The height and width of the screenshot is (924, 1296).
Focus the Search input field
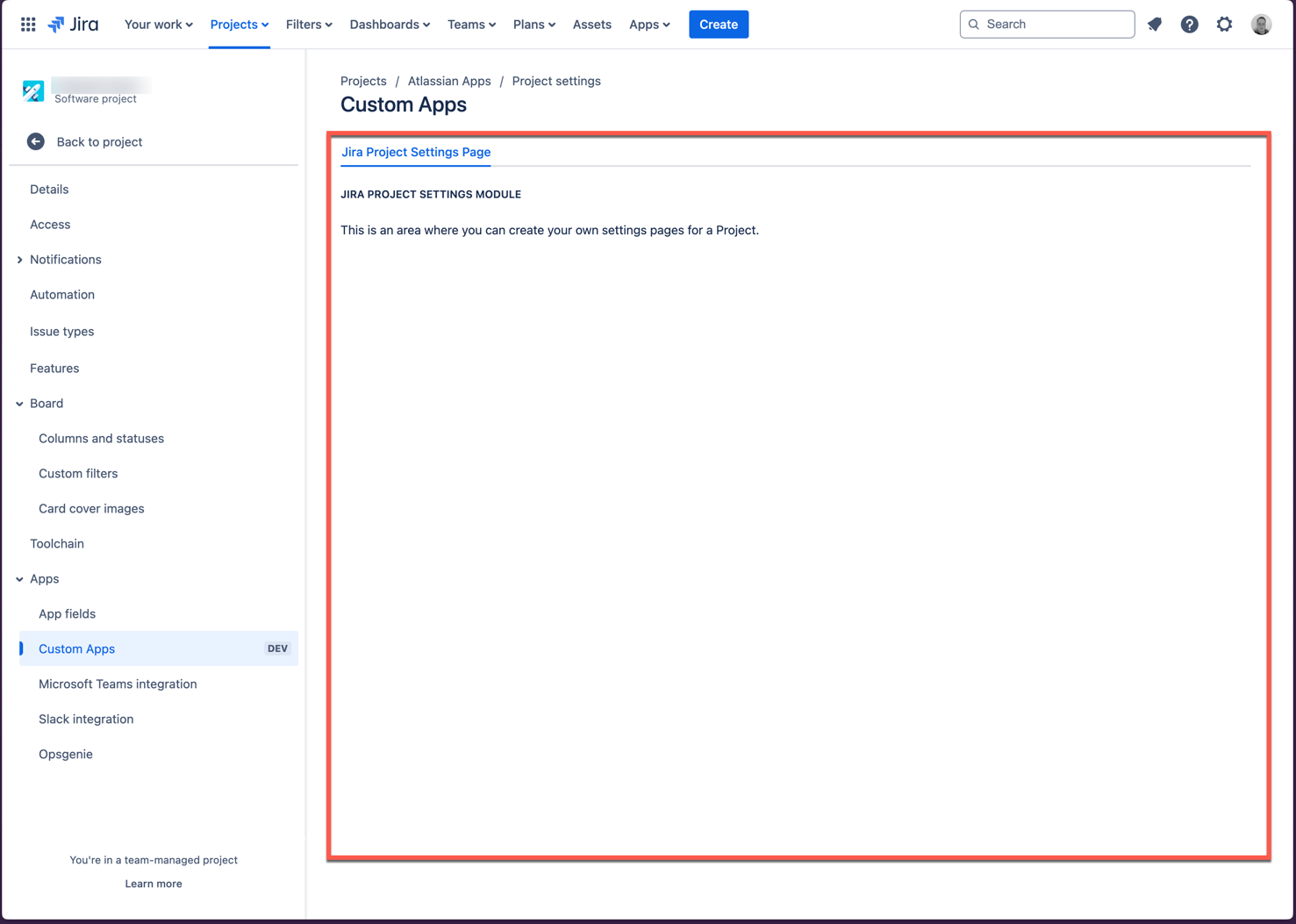[x=1047, y=25]
